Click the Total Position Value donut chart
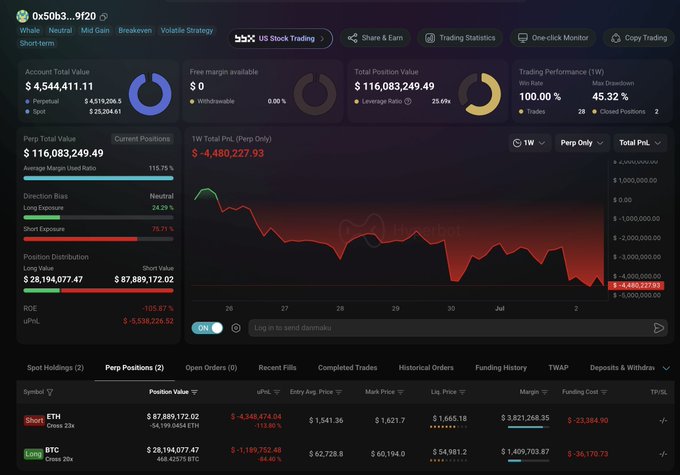Image resolution: width=680 pixels, height=475 pixels. click(480, 94)
